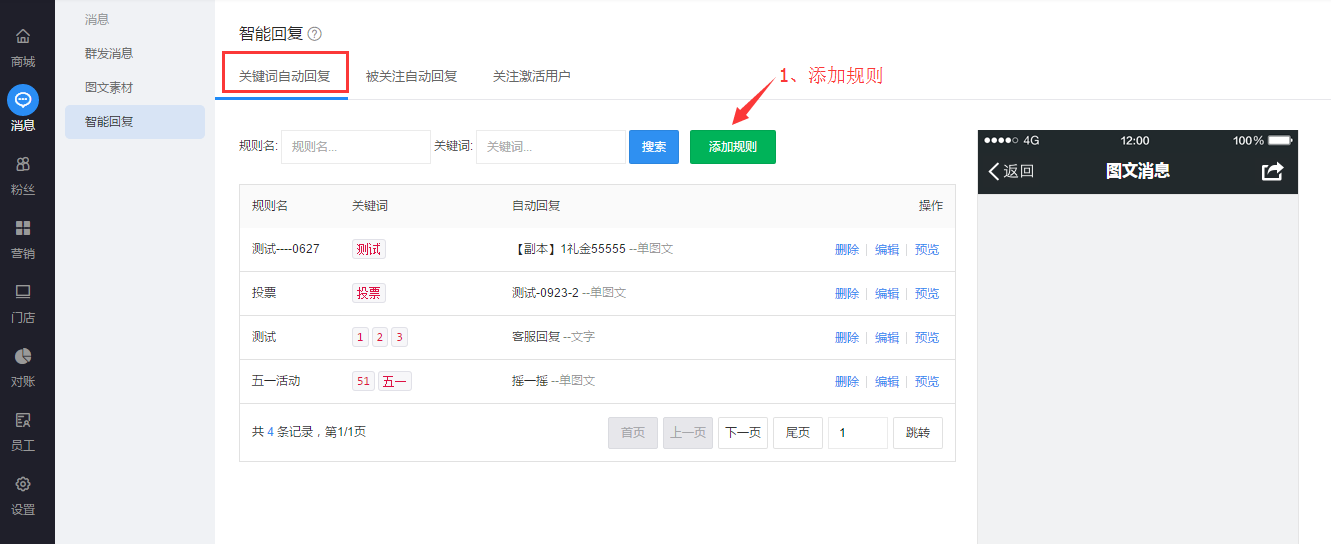Open the 门店 store icon

pos(23,292)
